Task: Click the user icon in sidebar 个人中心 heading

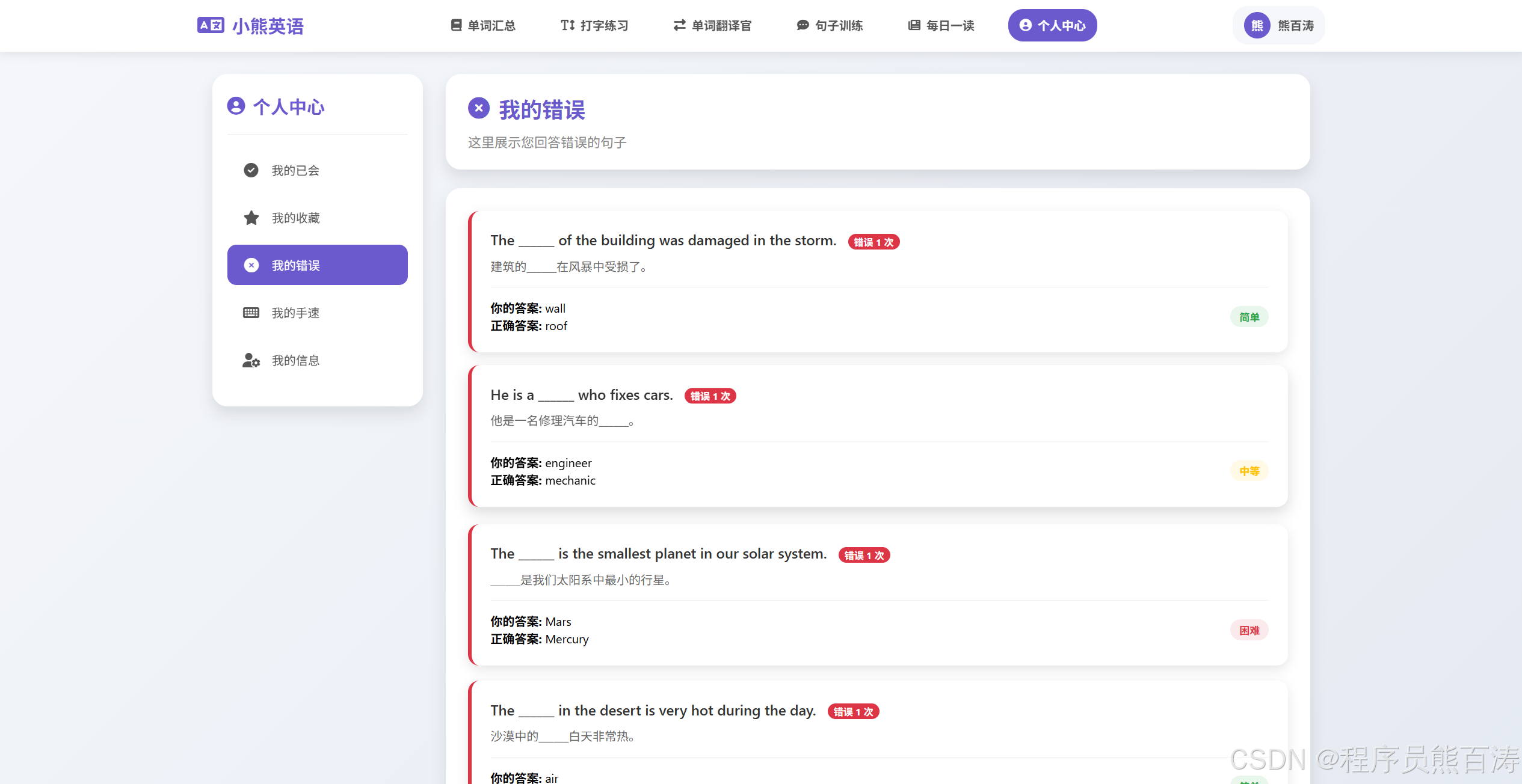Action: [x=236, y=106]
